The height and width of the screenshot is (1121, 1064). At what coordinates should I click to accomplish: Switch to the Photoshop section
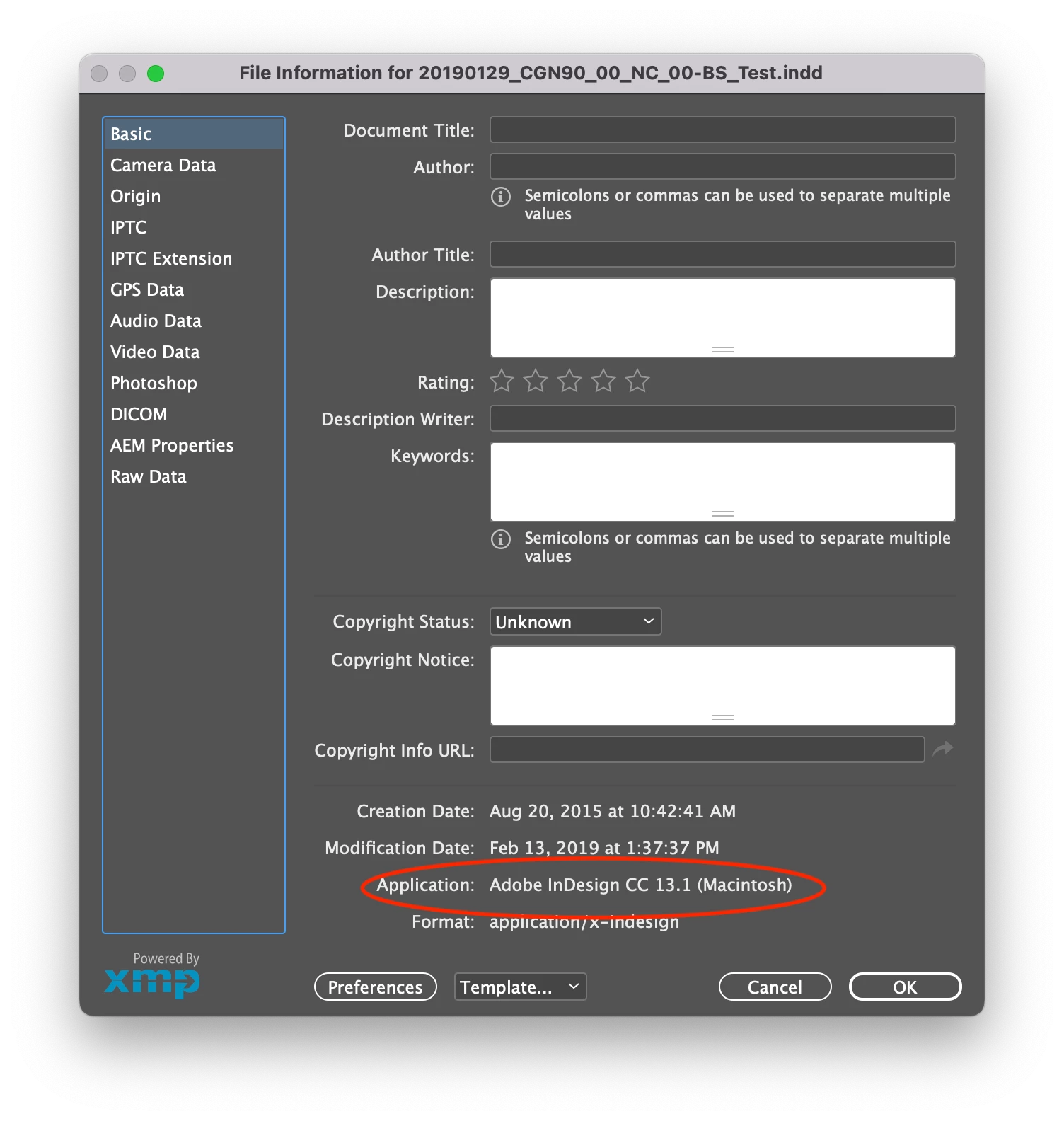point(194,383)
